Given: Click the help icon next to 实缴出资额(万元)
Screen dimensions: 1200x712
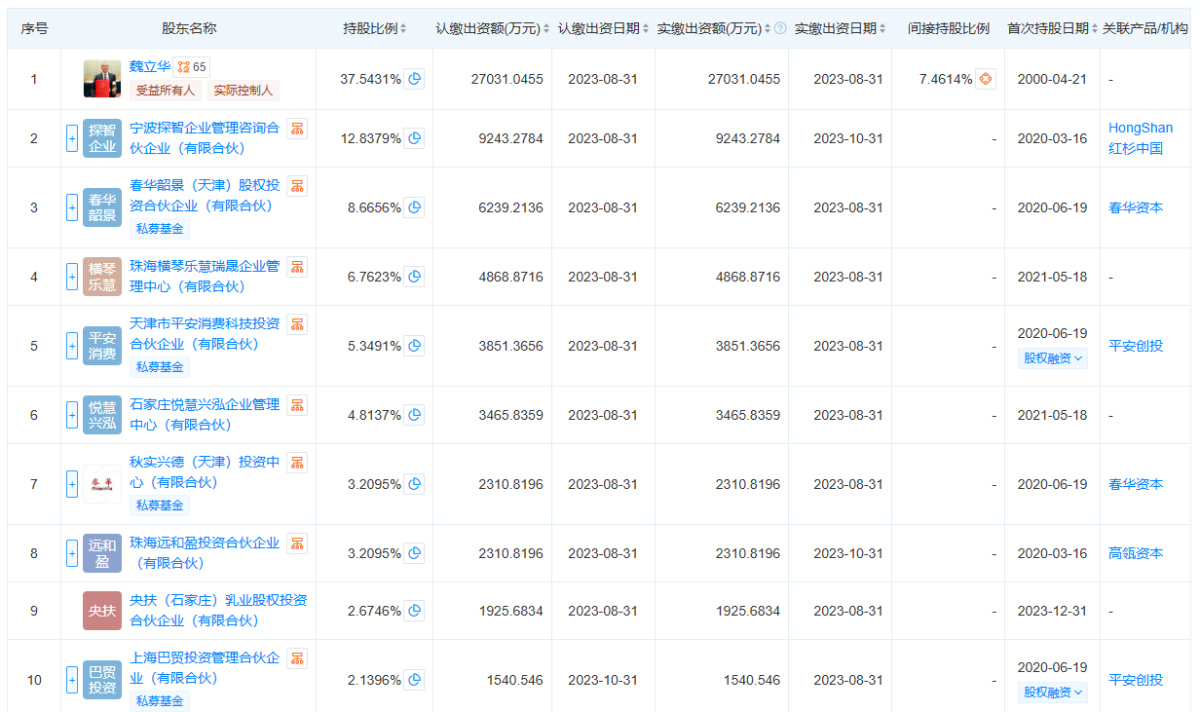Looking at the screenshot, I should [x=780, y=29].
